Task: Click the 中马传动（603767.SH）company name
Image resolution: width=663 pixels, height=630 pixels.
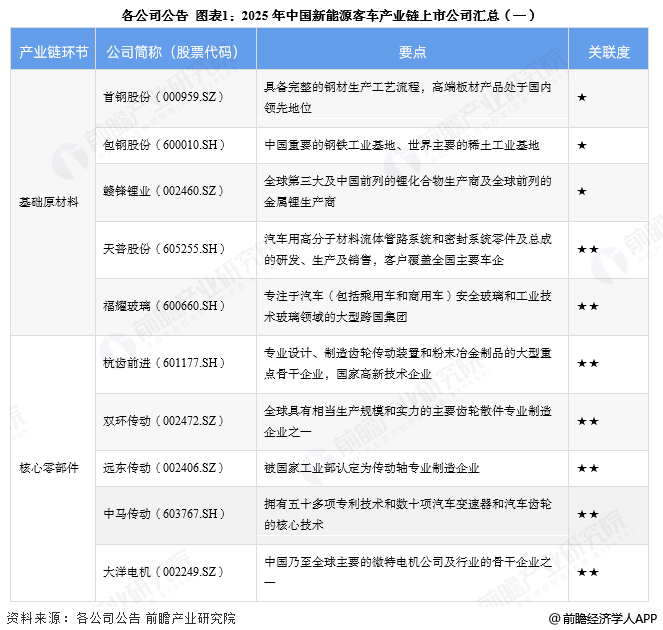Action: (162, 514)
